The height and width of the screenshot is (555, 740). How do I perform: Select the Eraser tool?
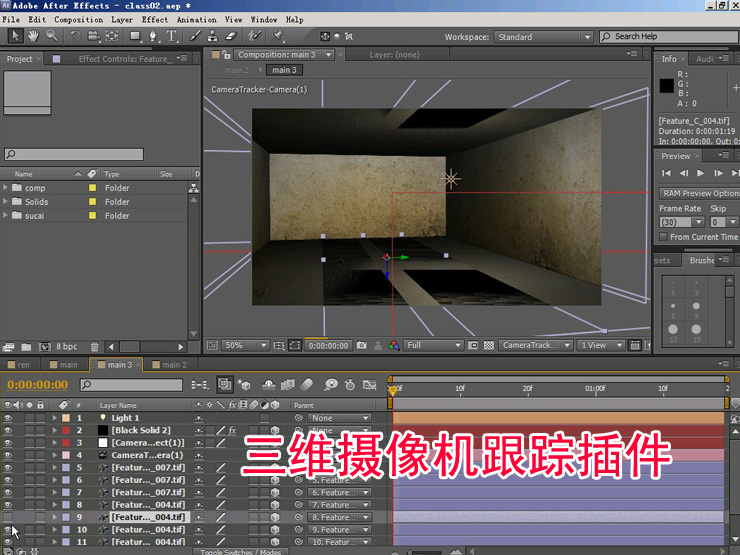click(x=230, y=36)
